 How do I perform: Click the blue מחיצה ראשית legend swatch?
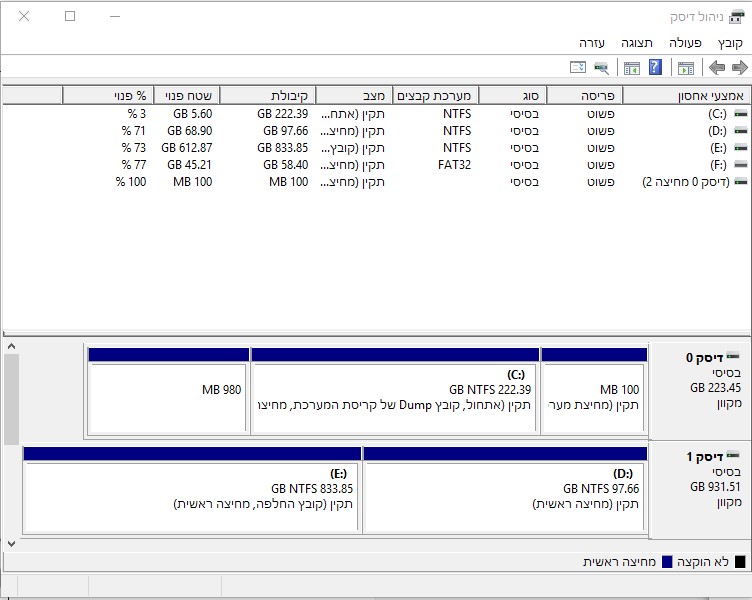point(668,562)
